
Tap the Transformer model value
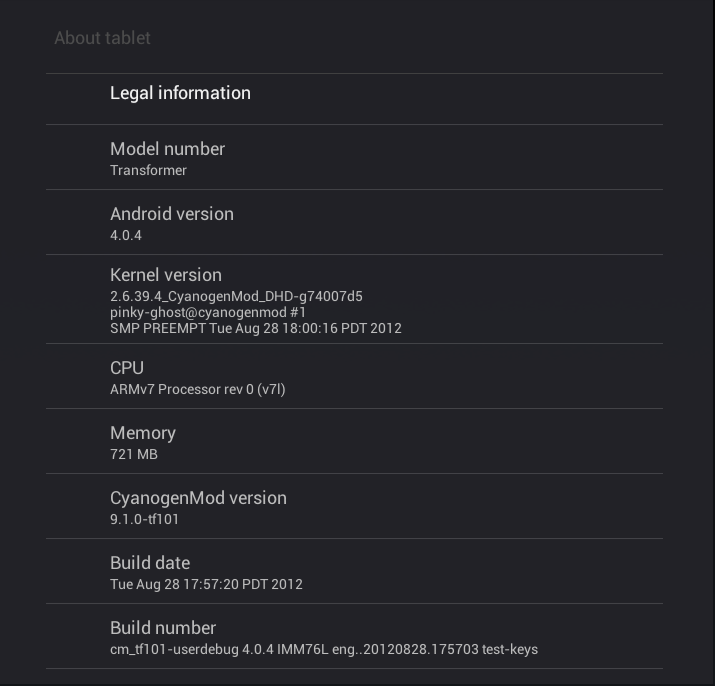click(x=148, y=170)
